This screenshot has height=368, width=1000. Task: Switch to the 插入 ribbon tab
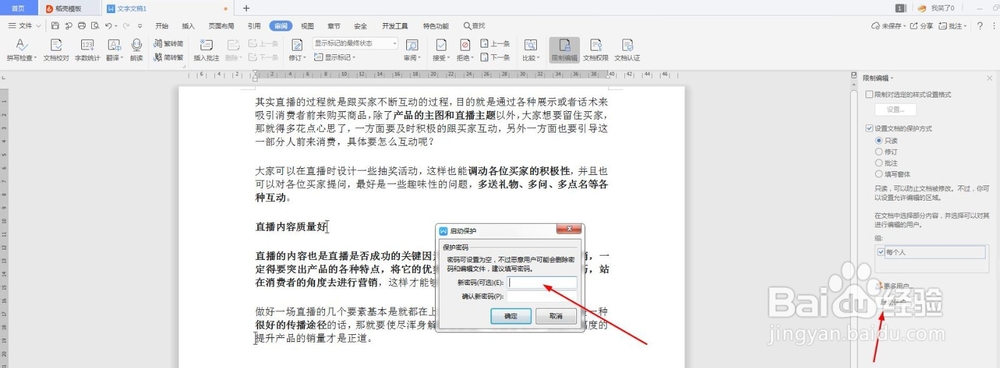coord(188,26)
